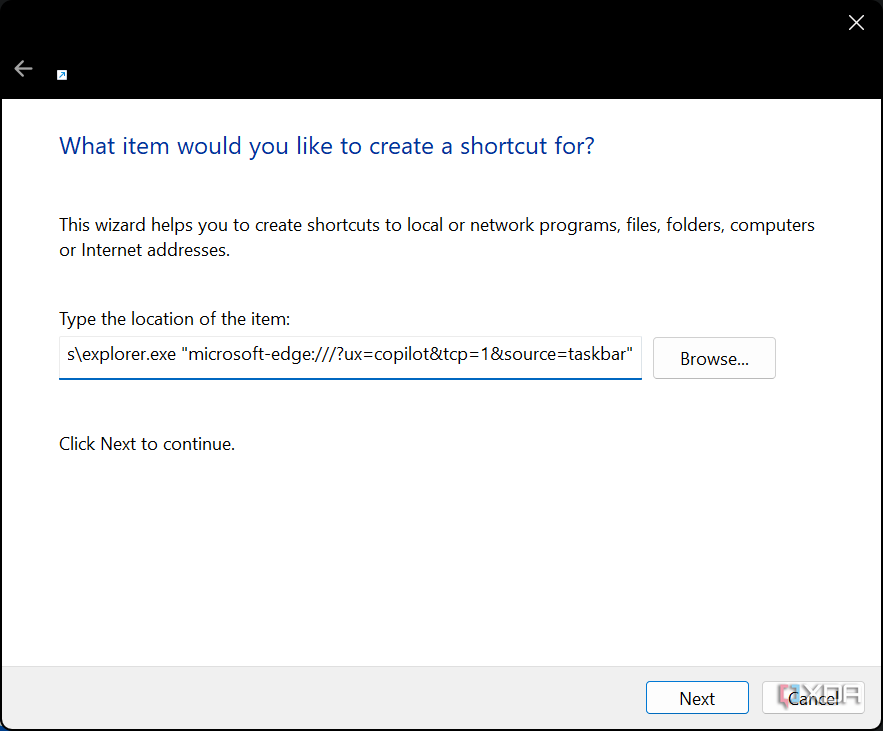
Task: Click the 'or Internet addresses.' text line
Action: [145, 250]
